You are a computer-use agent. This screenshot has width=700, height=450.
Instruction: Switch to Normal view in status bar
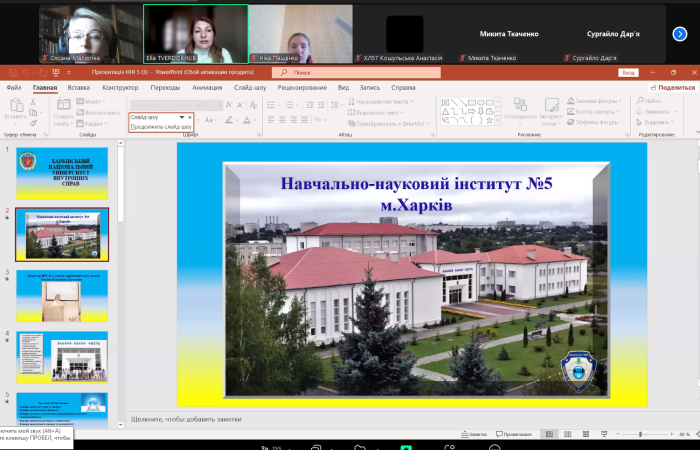[548, 434]
